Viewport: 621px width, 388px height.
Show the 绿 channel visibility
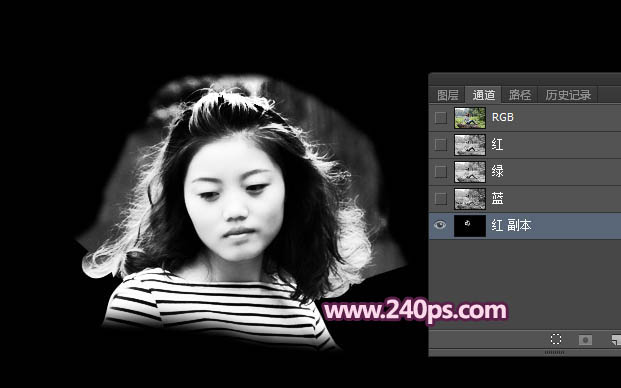click(440, 171)
